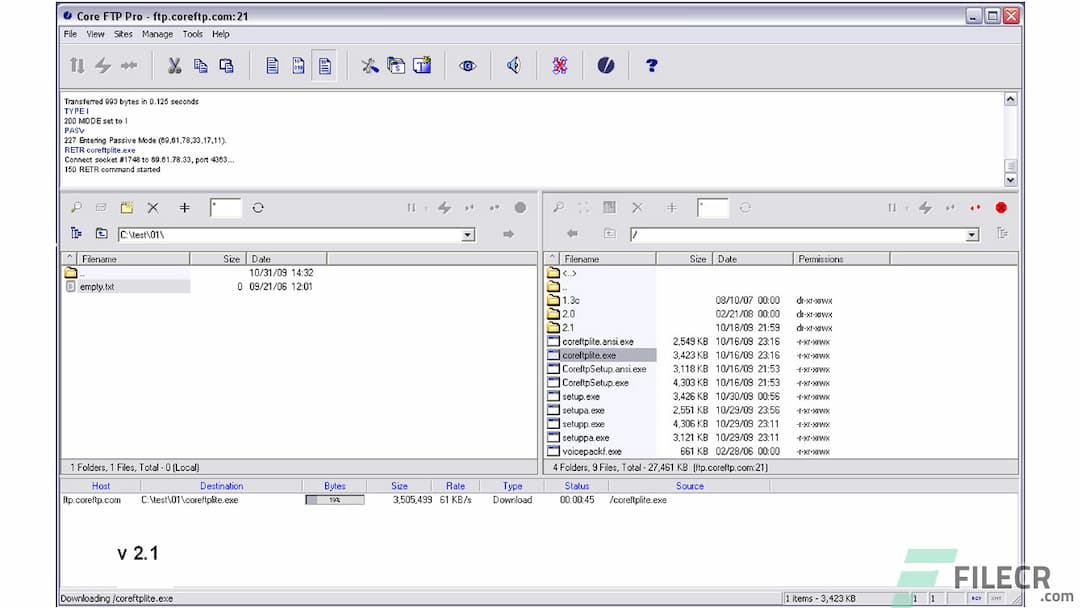The image size is (1080, 608).
Task: Click the Copy toolbar icon
Action: pyautogui.click(x=200, y=65)
